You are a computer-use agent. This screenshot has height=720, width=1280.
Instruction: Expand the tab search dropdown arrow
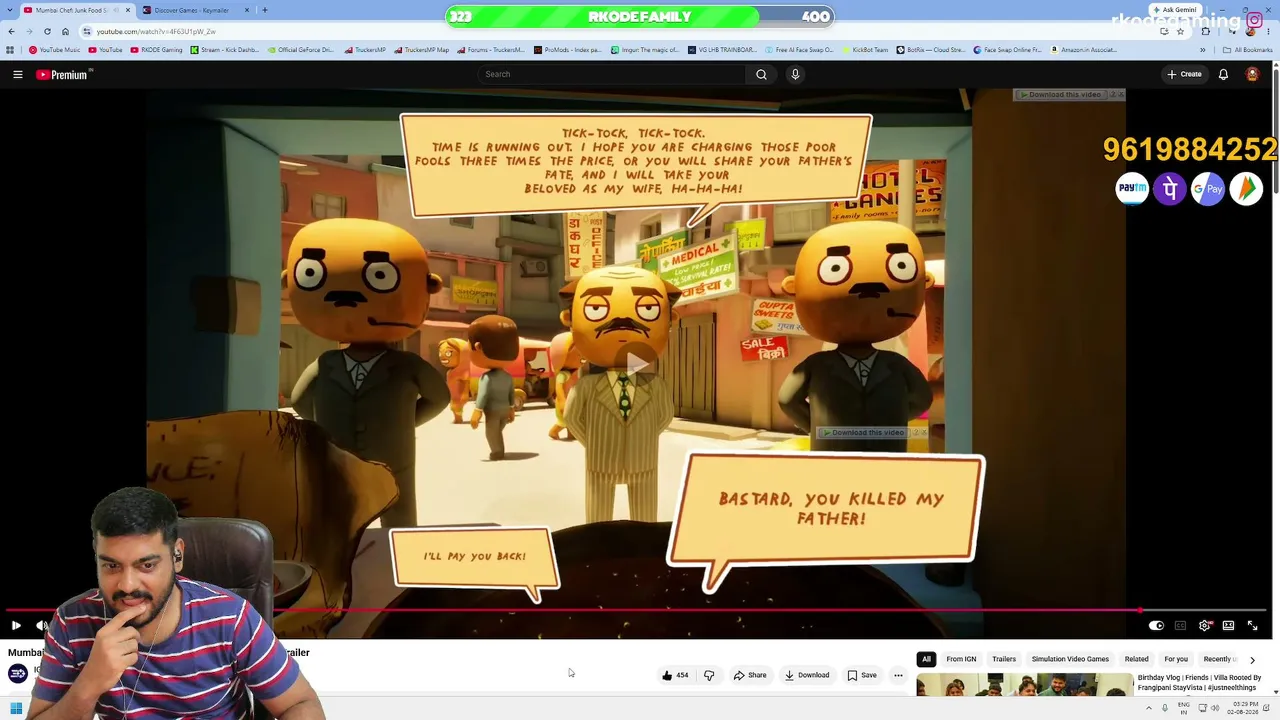click(9, 10)
